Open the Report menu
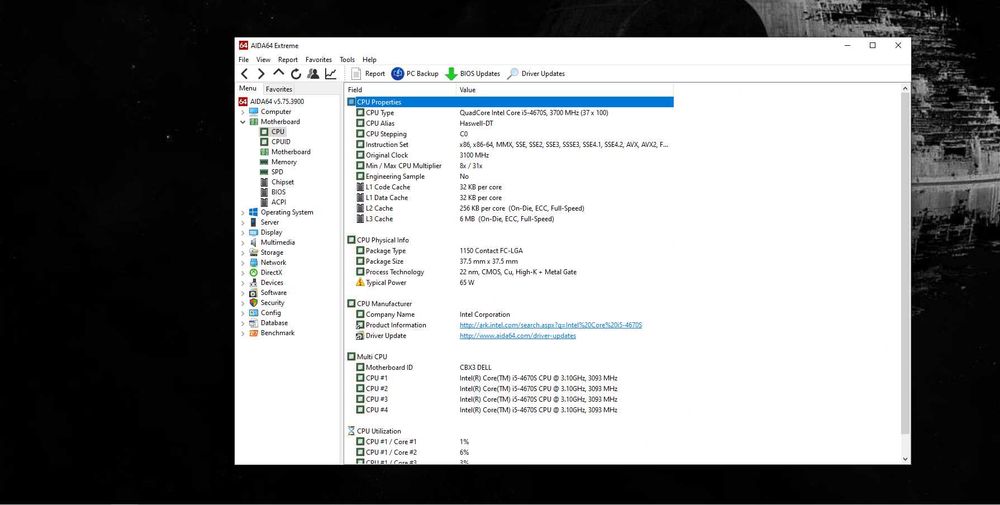 pos(288,59)
